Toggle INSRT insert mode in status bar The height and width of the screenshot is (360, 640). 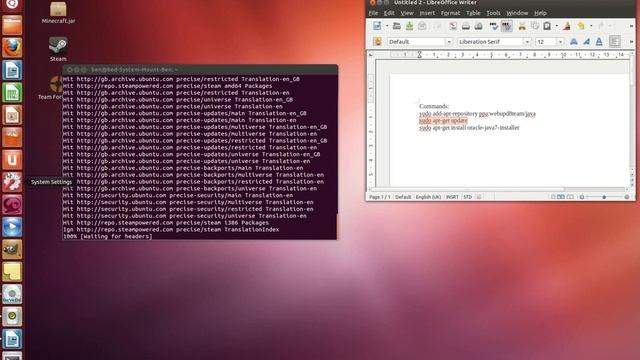(452, 197)
